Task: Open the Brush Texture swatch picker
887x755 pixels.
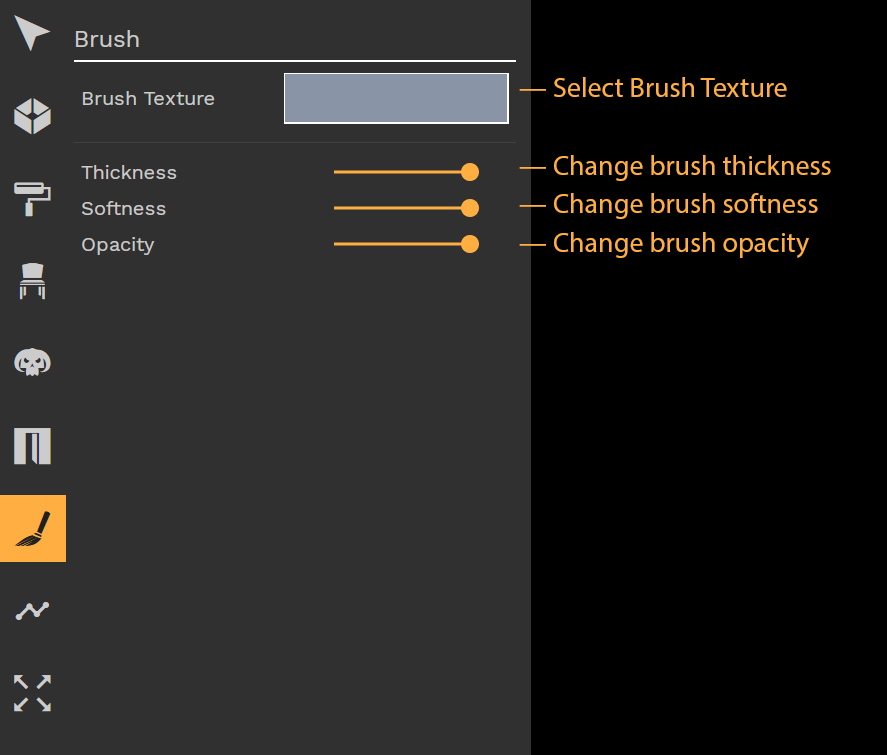Action: (x=396, y=98)
